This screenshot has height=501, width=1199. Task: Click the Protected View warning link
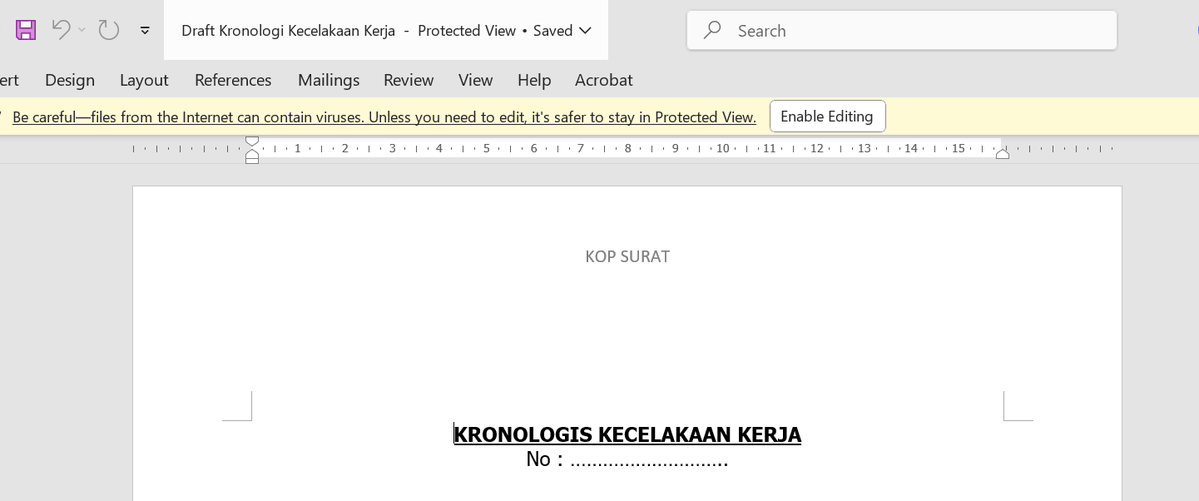[x=384, y=117]
